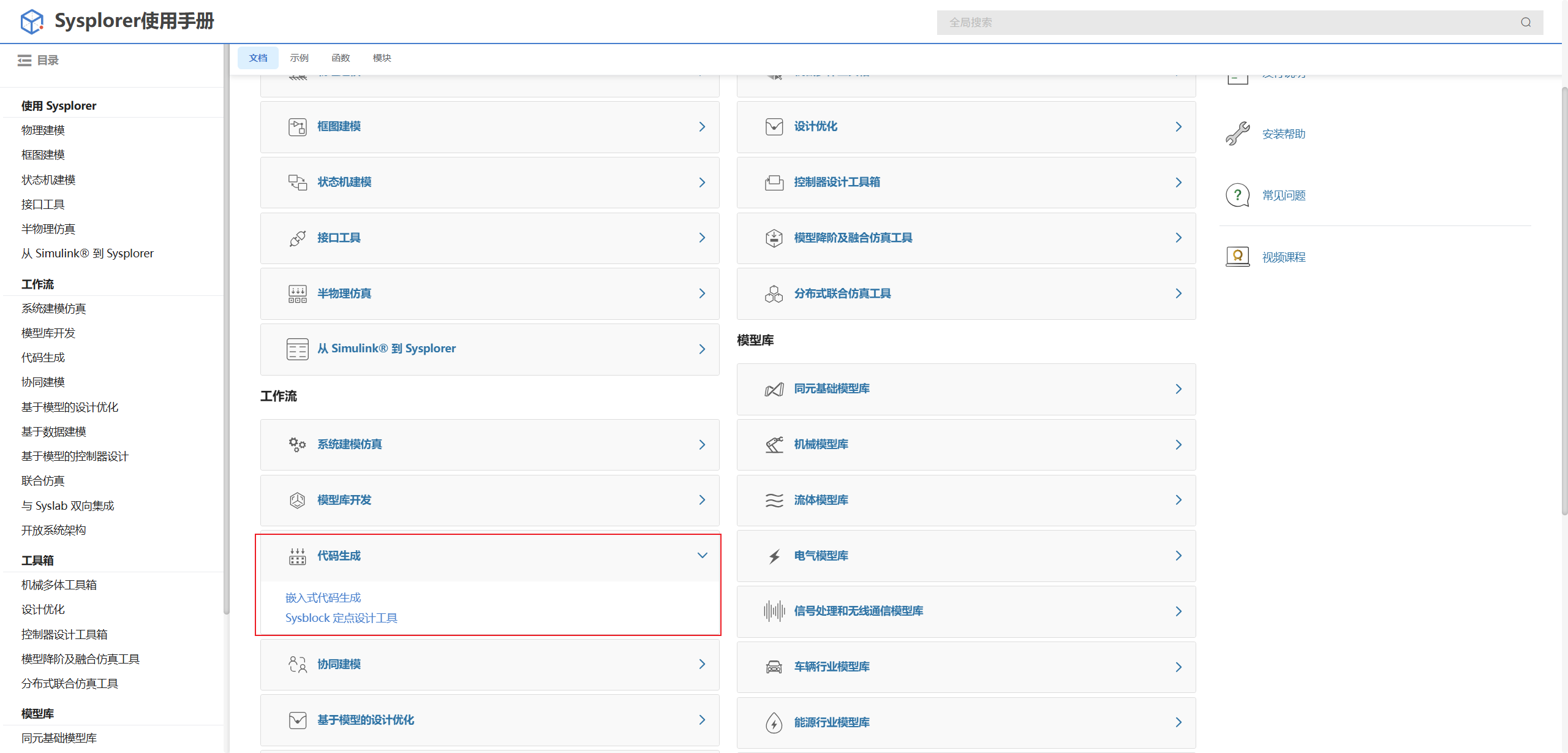Switch to the 模块 tab
Viewport: 1568px width, 753px height.
pyautogui.click(x=382, y=58)
